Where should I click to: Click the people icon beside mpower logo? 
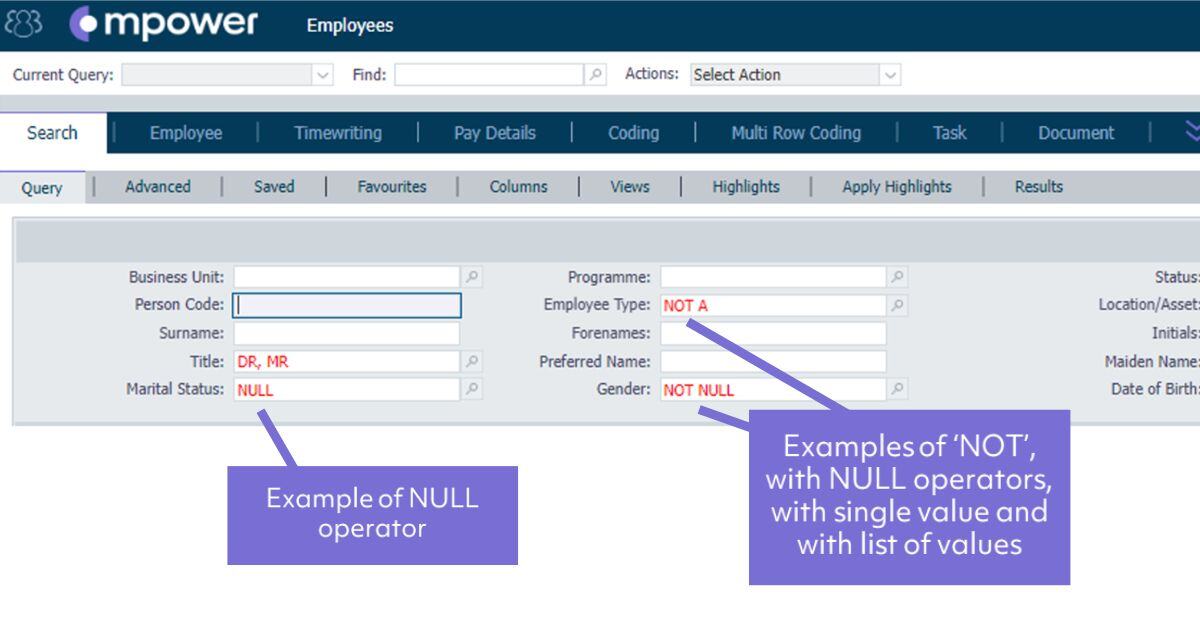(24, 25)
